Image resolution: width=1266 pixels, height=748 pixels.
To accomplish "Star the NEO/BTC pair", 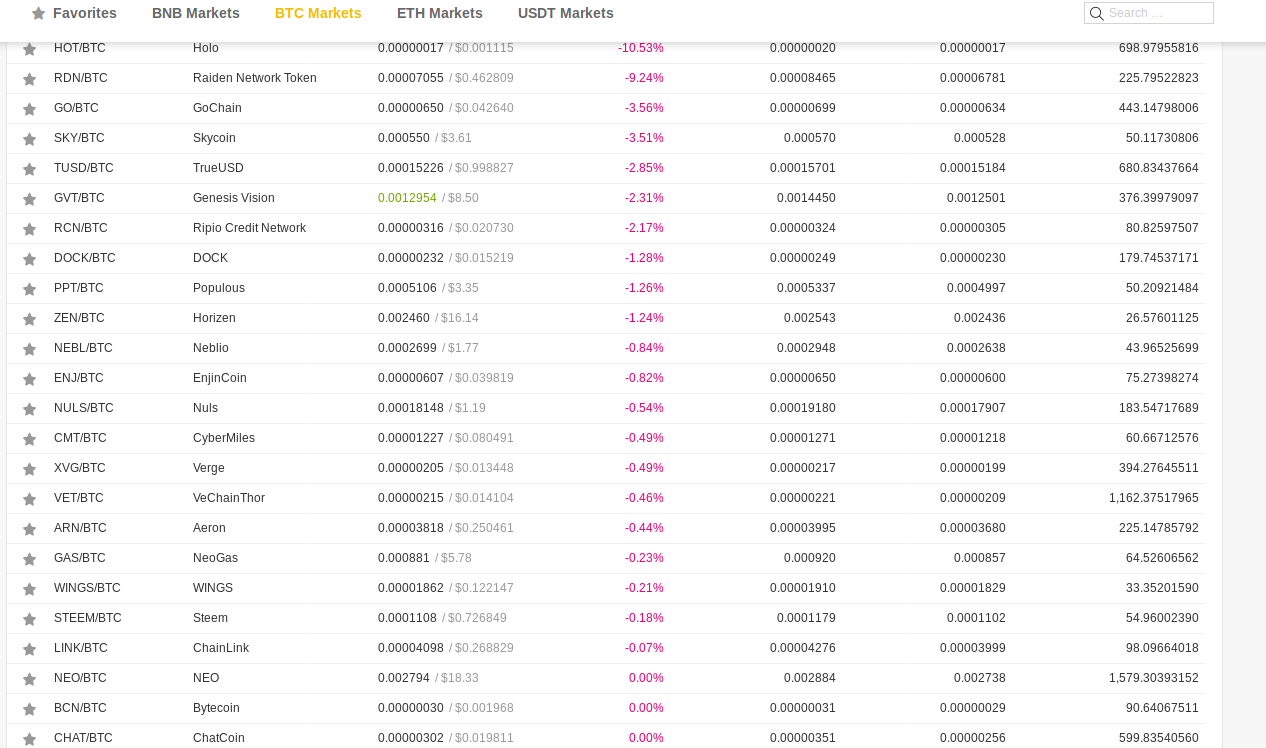I will (30, 679).
